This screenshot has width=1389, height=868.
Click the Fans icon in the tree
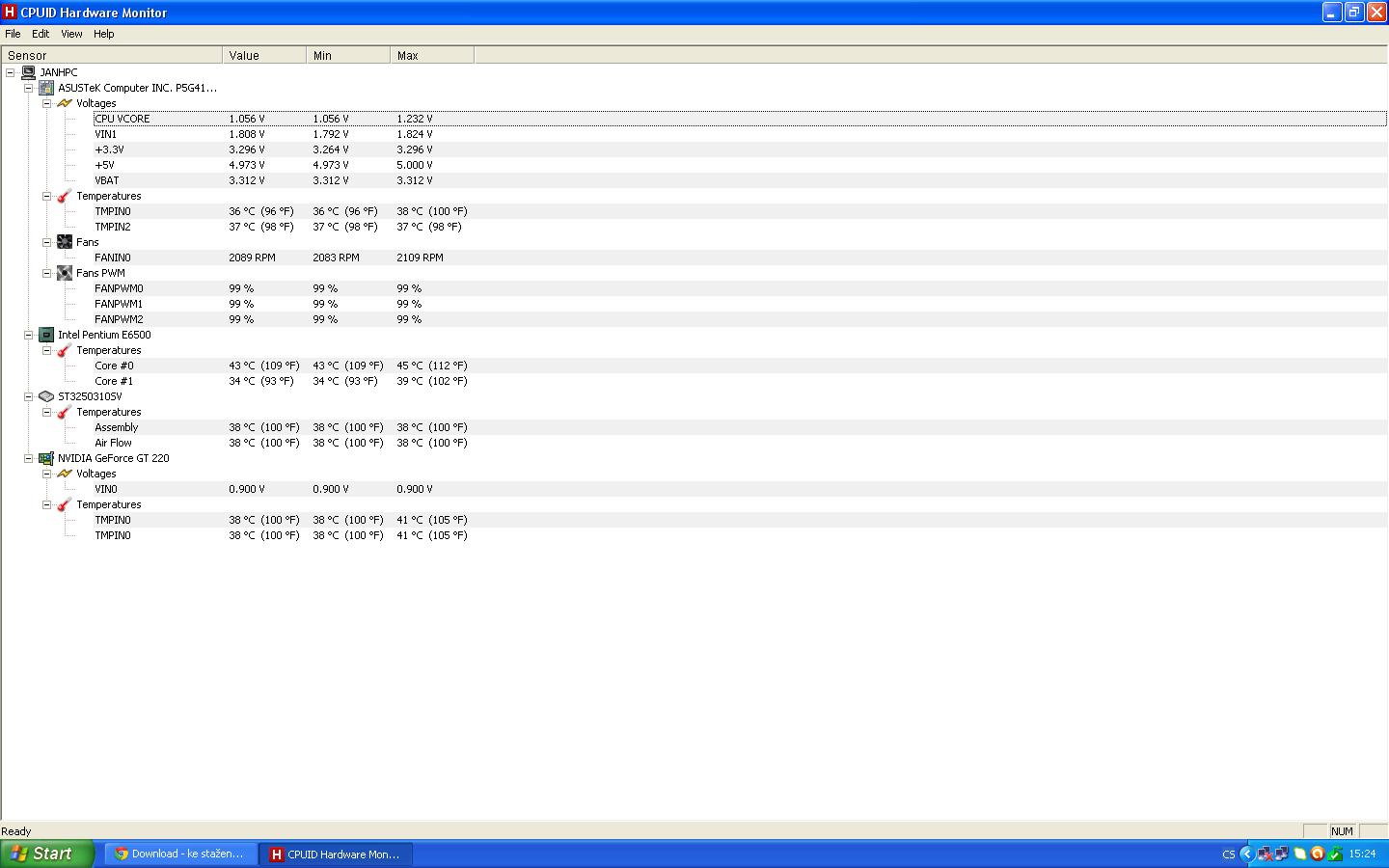[x=65, y=242]
